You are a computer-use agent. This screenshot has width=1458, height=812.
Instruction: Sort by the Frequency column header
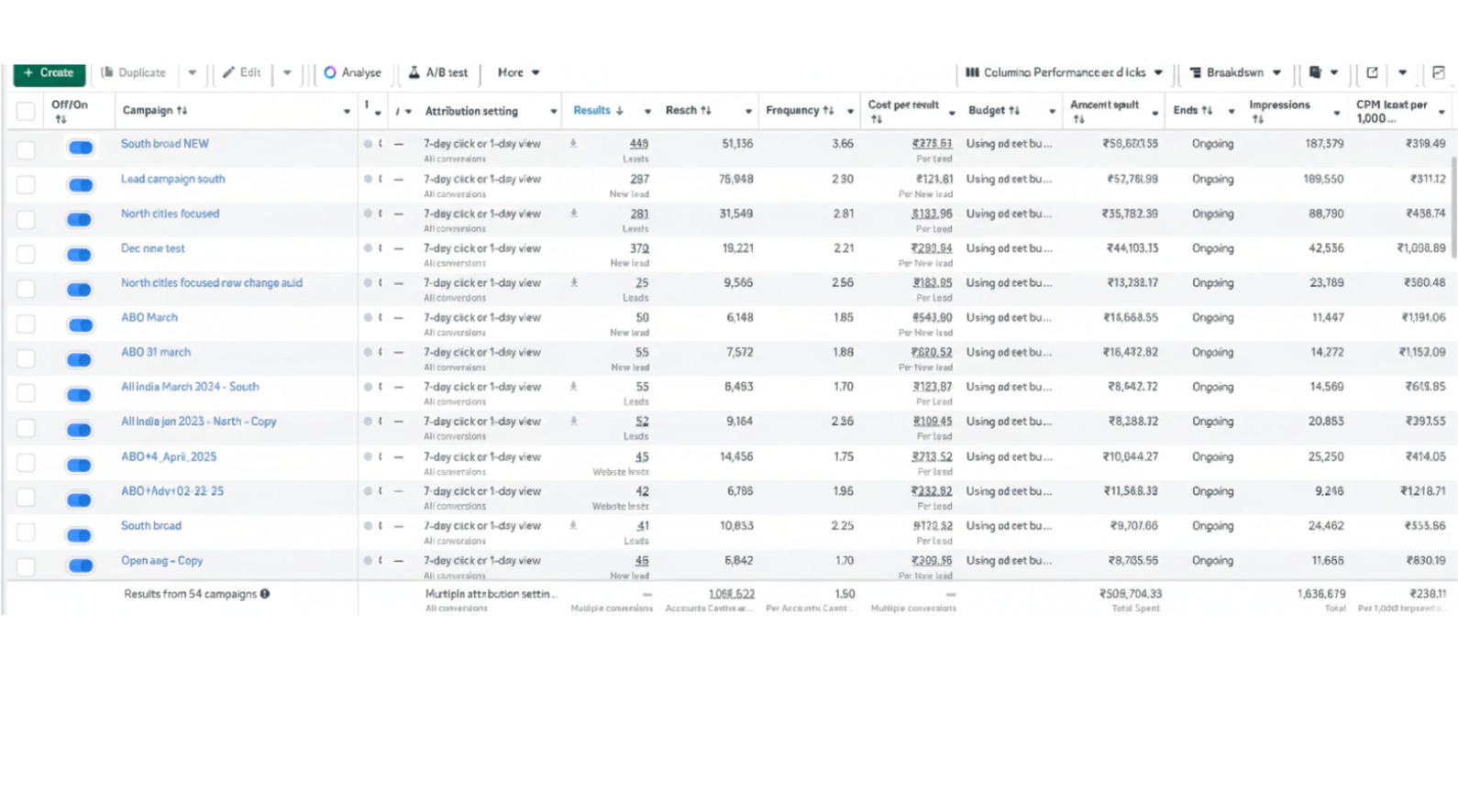point(800,110)
